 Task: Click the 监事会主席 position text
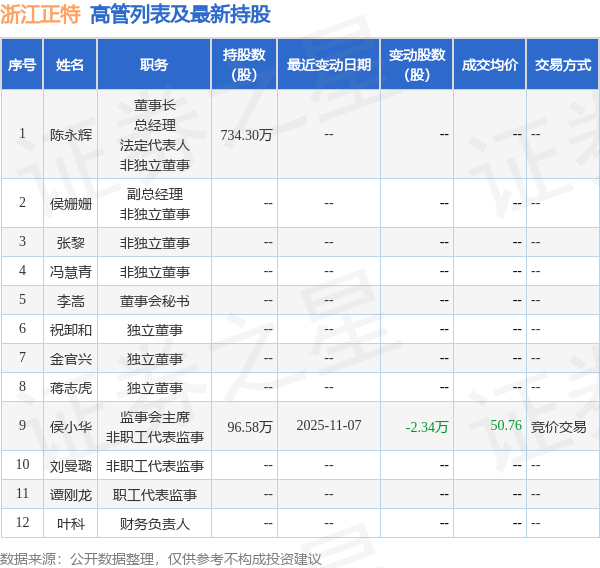[x=155, y=417]
